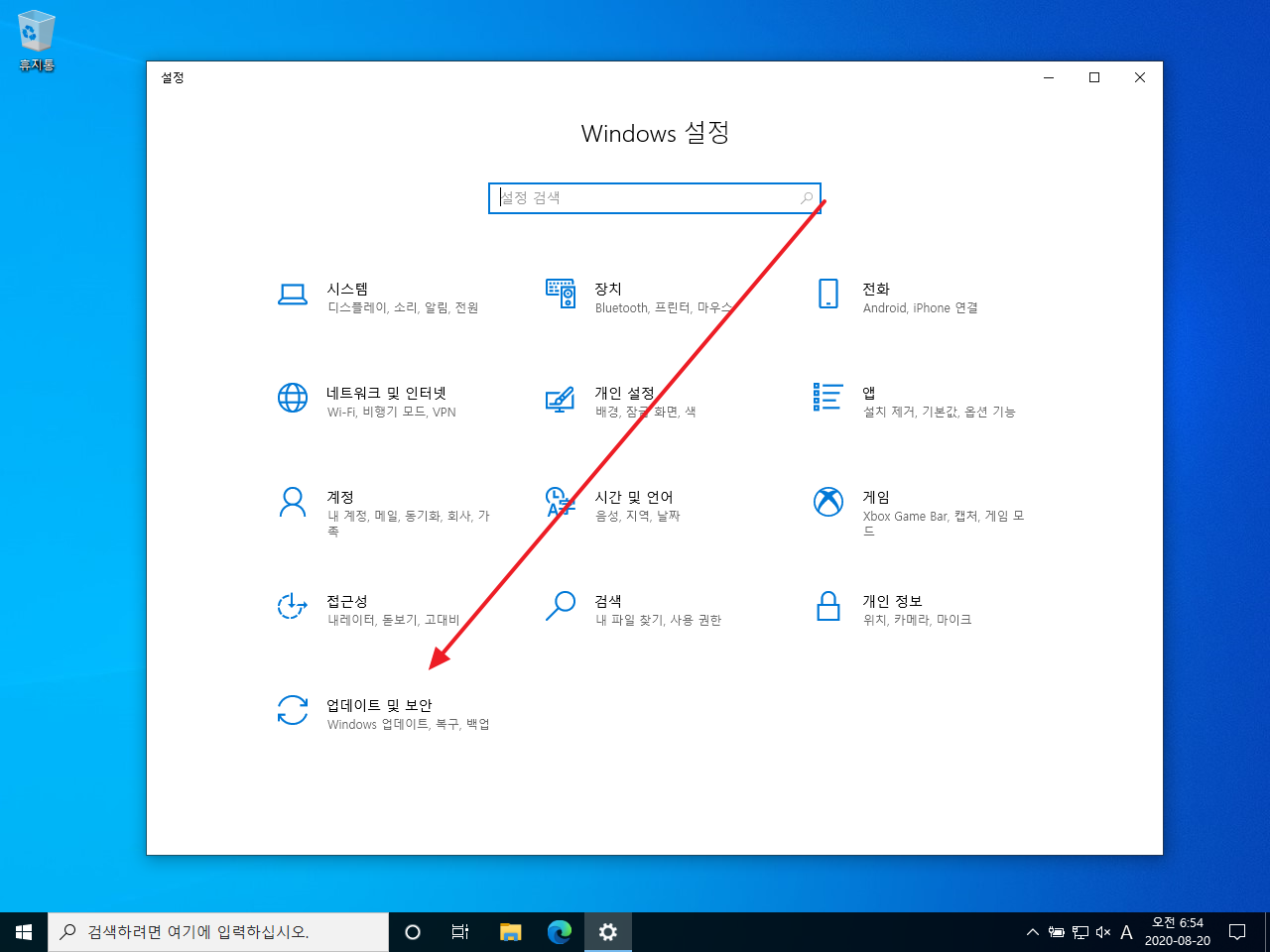Open the 네트워크 및 인터넷 globe icon

coord(293,398)
